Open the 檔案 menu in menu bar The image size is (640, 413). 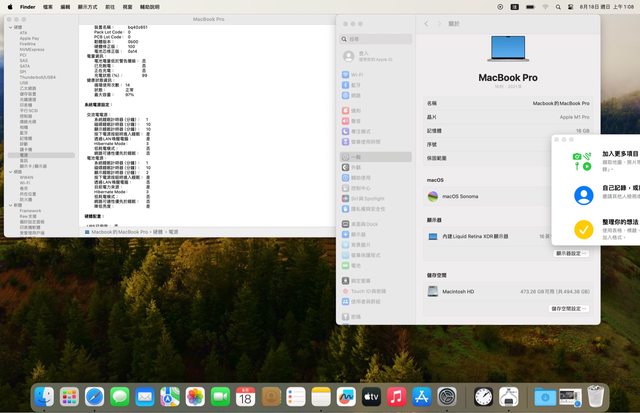pyautogui.click(x=49, y=6)
